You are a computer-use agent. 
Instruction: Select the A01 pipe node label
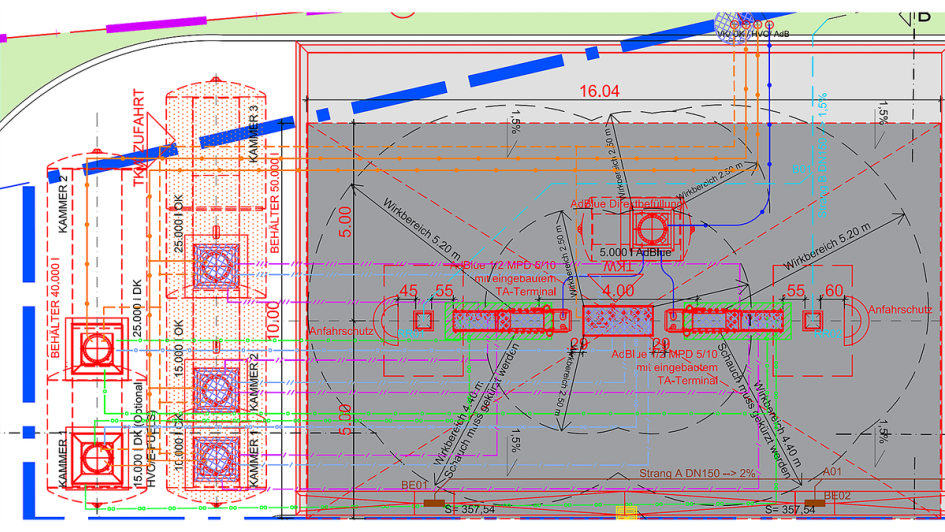[x=832, y=472]
